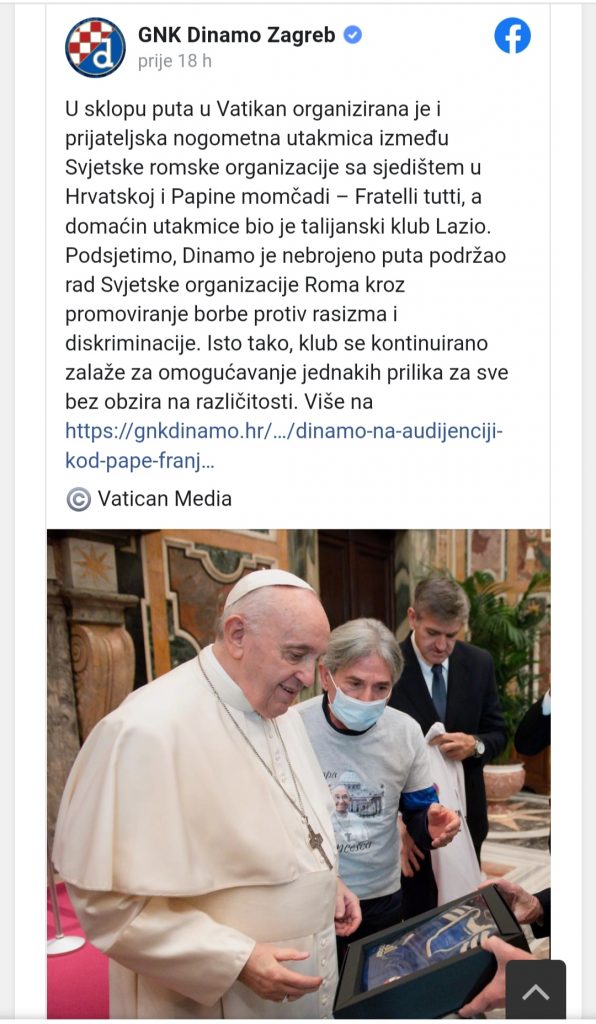Click the blue verified badge checkmark
The height and width of the screenshot is (1024, 596).
pyautogui.click(x=353, y=35)
